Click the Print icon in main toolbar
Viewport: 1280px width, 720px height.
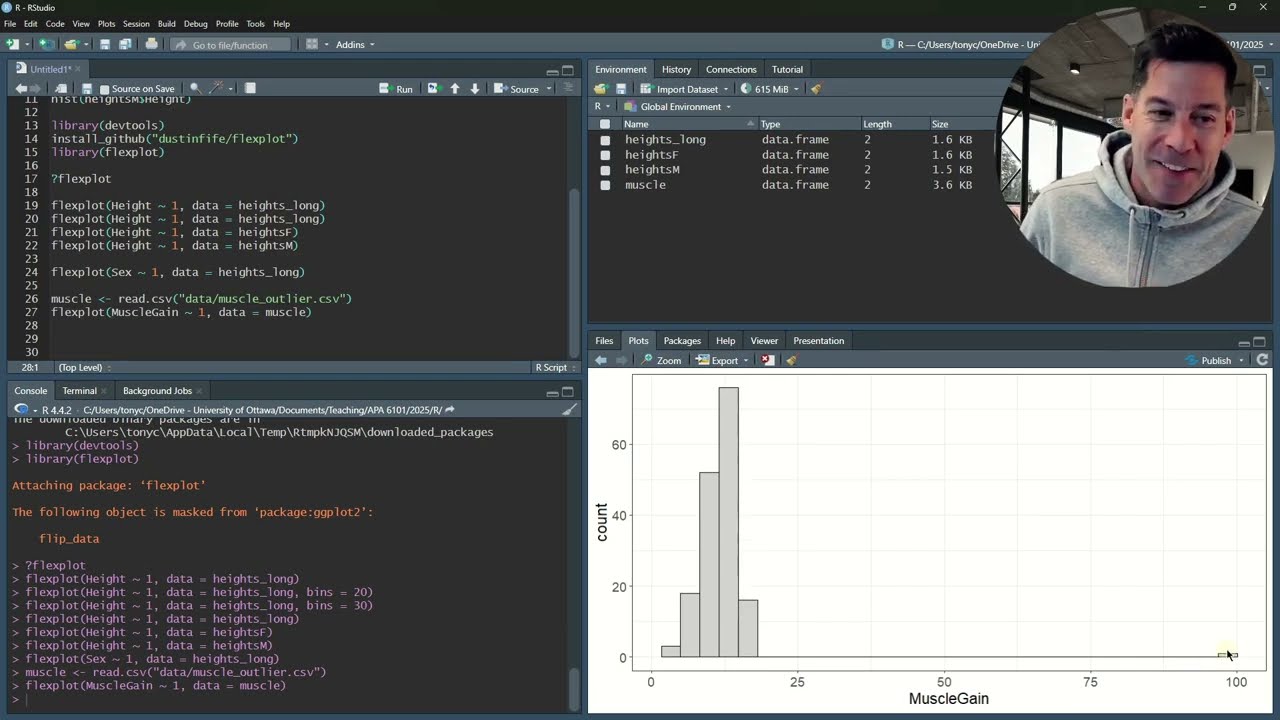pos(151,44)
